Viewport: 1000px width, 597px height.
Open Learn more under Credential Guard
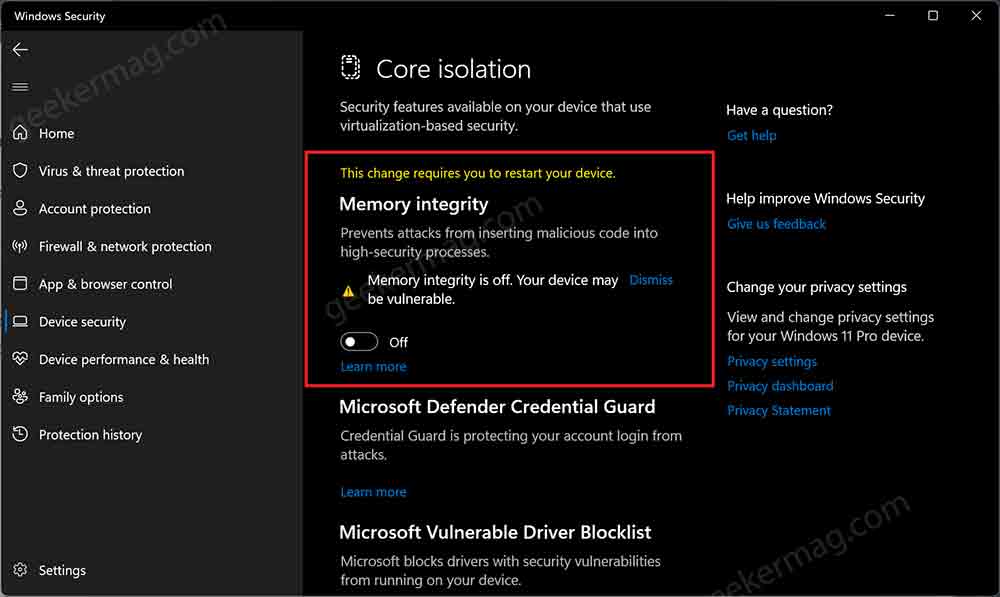[373, 492]
